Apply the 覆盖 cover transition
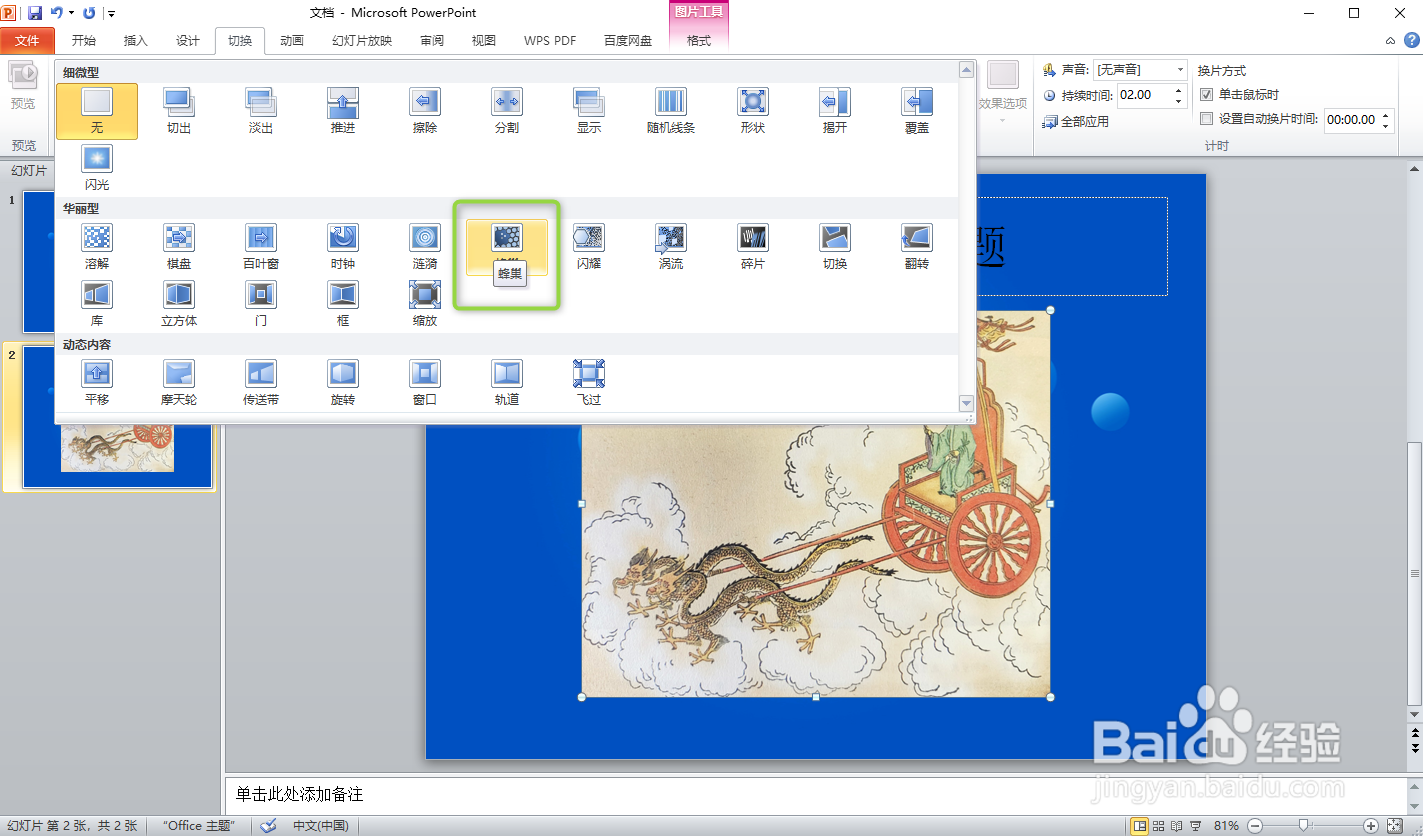Image resolution: width=1423 pixels, height=836 pixels. click(917, 111)
